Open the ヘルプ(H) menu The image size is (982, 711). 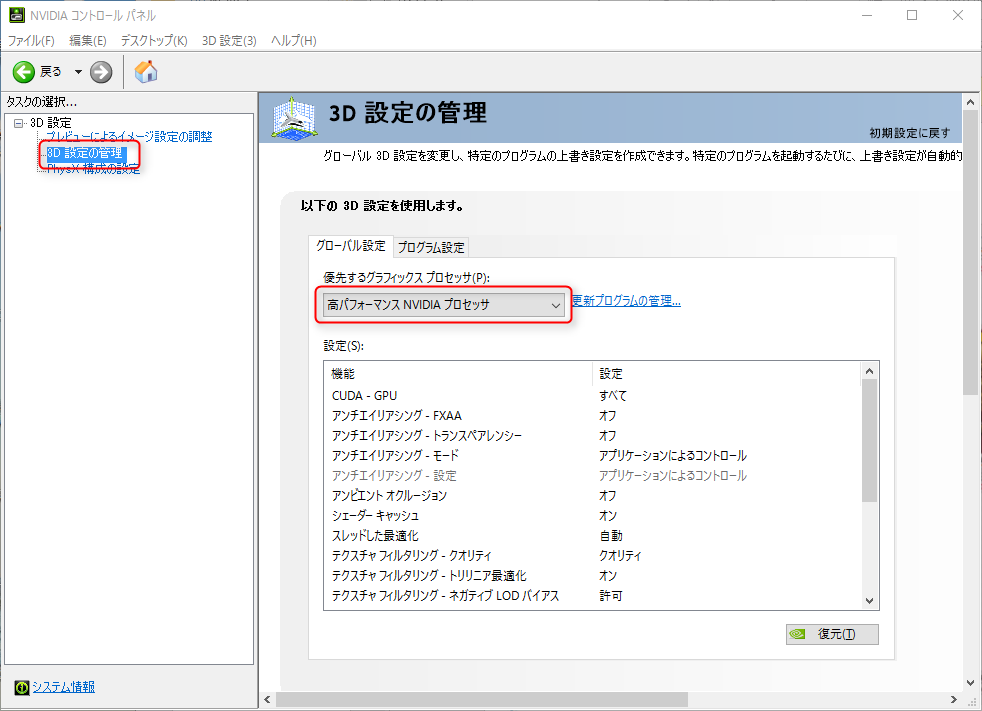click(x=294, y=41)
